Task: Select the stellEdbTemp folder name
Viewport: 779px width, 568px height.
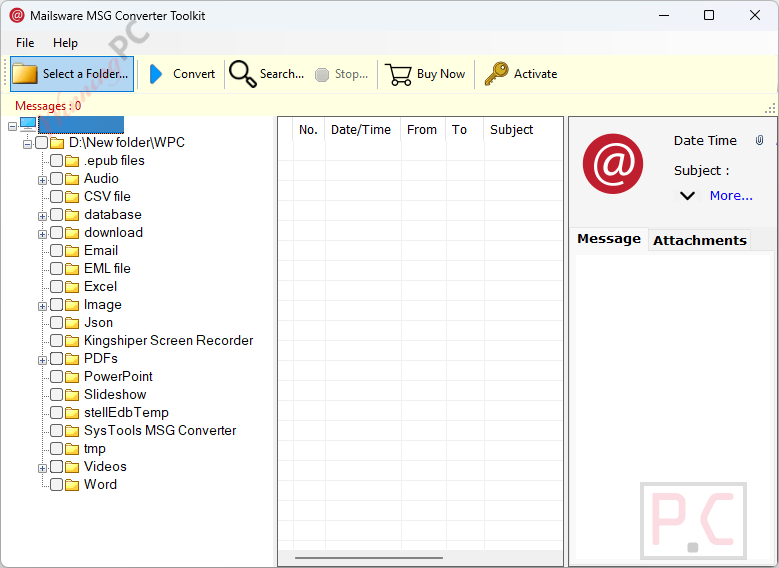Action: [126, 412]
